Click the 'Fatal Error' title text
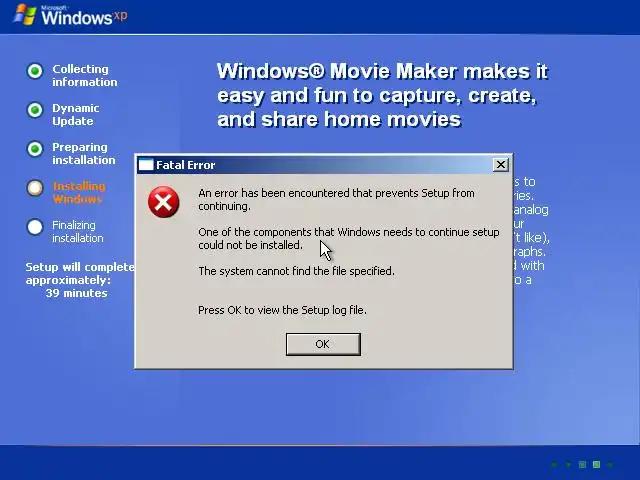This screenshot has height=480, width=640. (185, 165)
